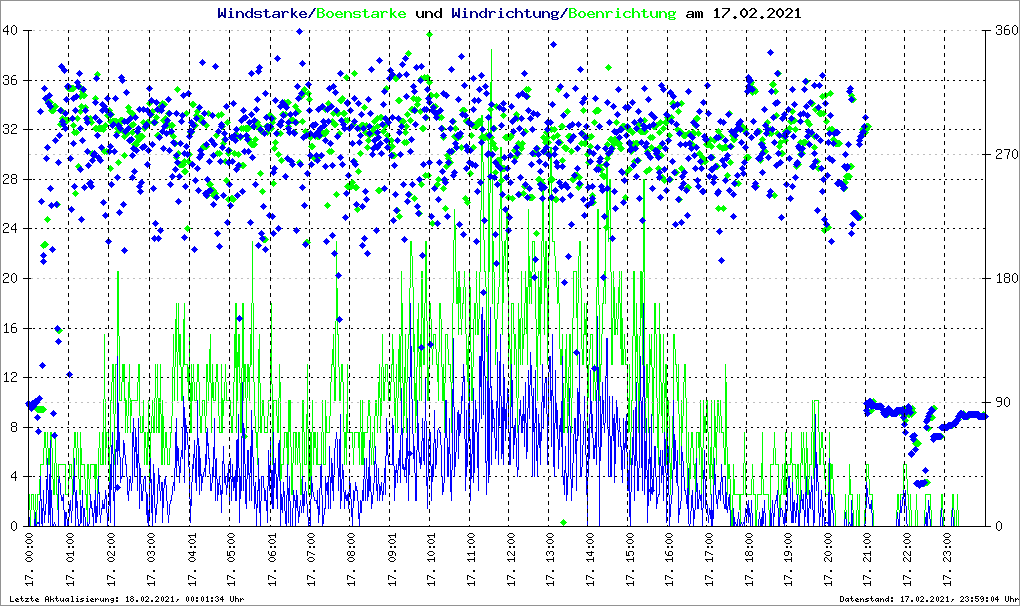Click the 90 degree label on right axis
The width and height of the screenshot is (1020, 606).
point(1001,403)
